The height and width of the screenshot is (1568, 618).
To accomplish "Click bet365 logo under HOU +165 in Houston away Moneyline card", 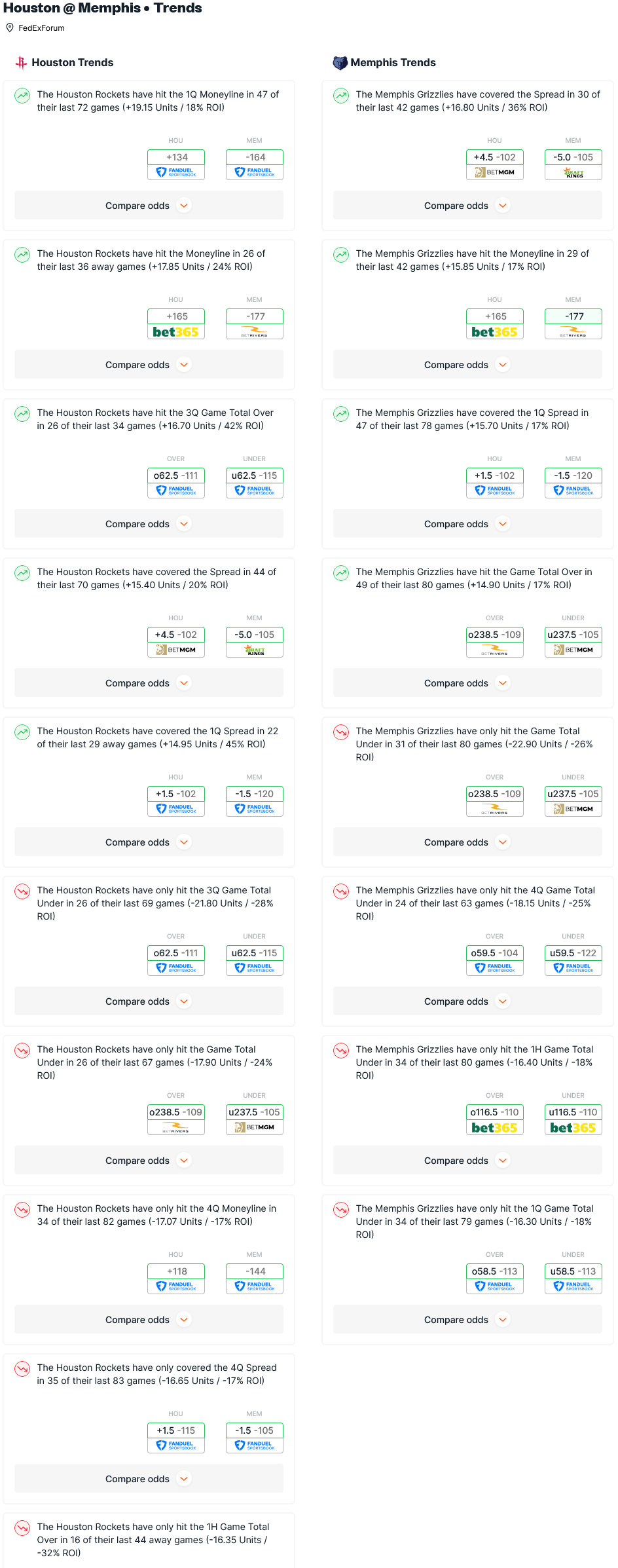I will coord(175,332).
